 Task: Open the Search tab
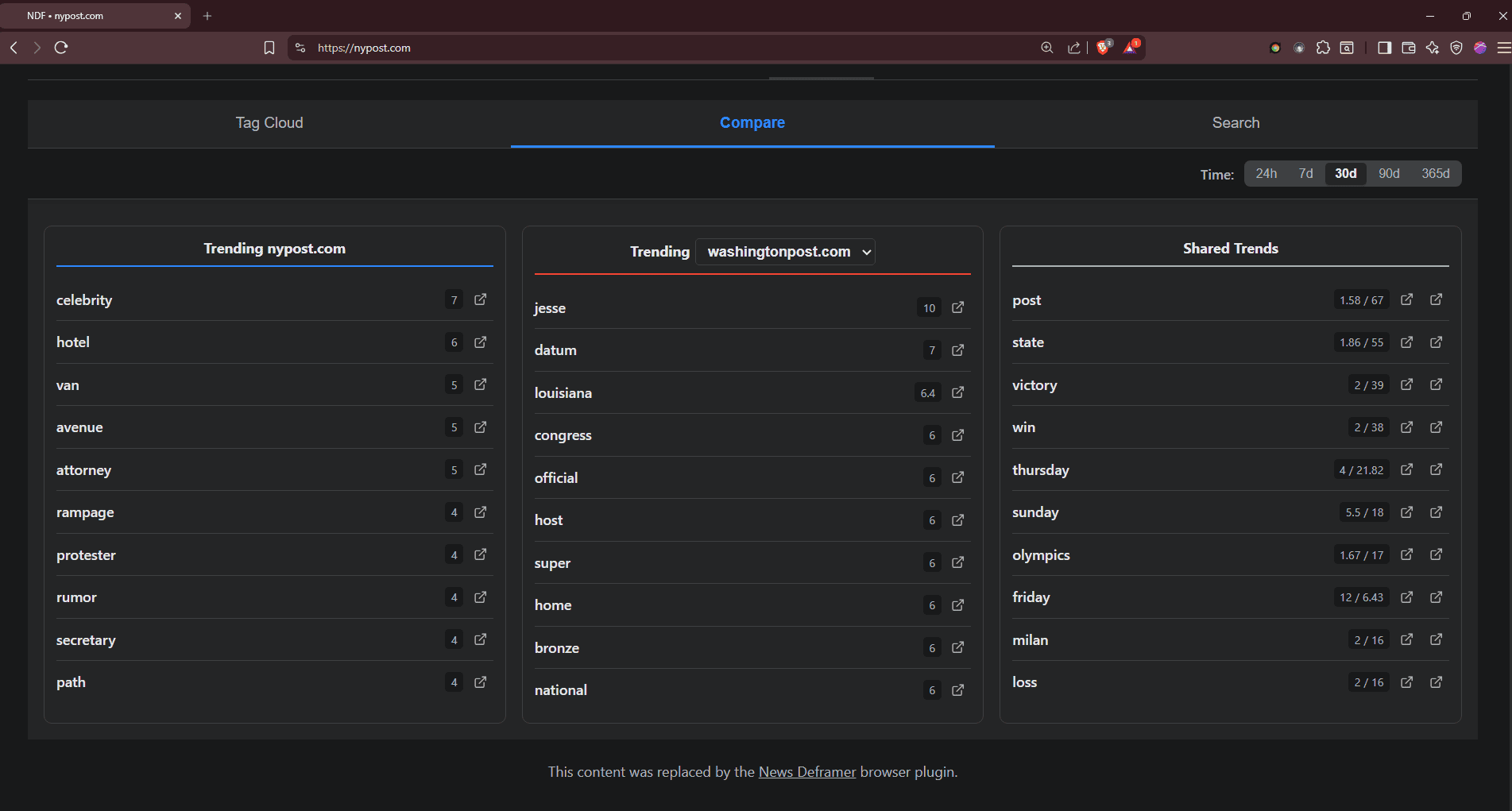[1236, 123]
